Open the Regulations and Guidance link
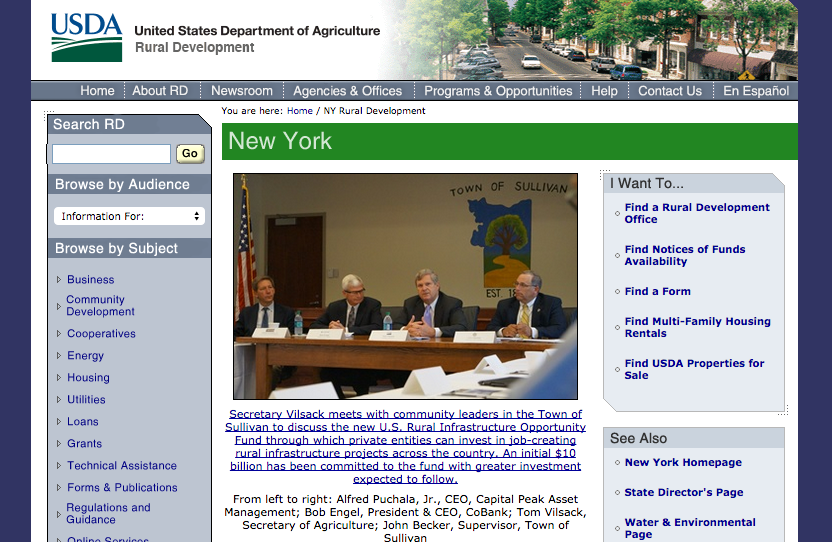This screenshot has width=832, height=542. tap(108, 514)
